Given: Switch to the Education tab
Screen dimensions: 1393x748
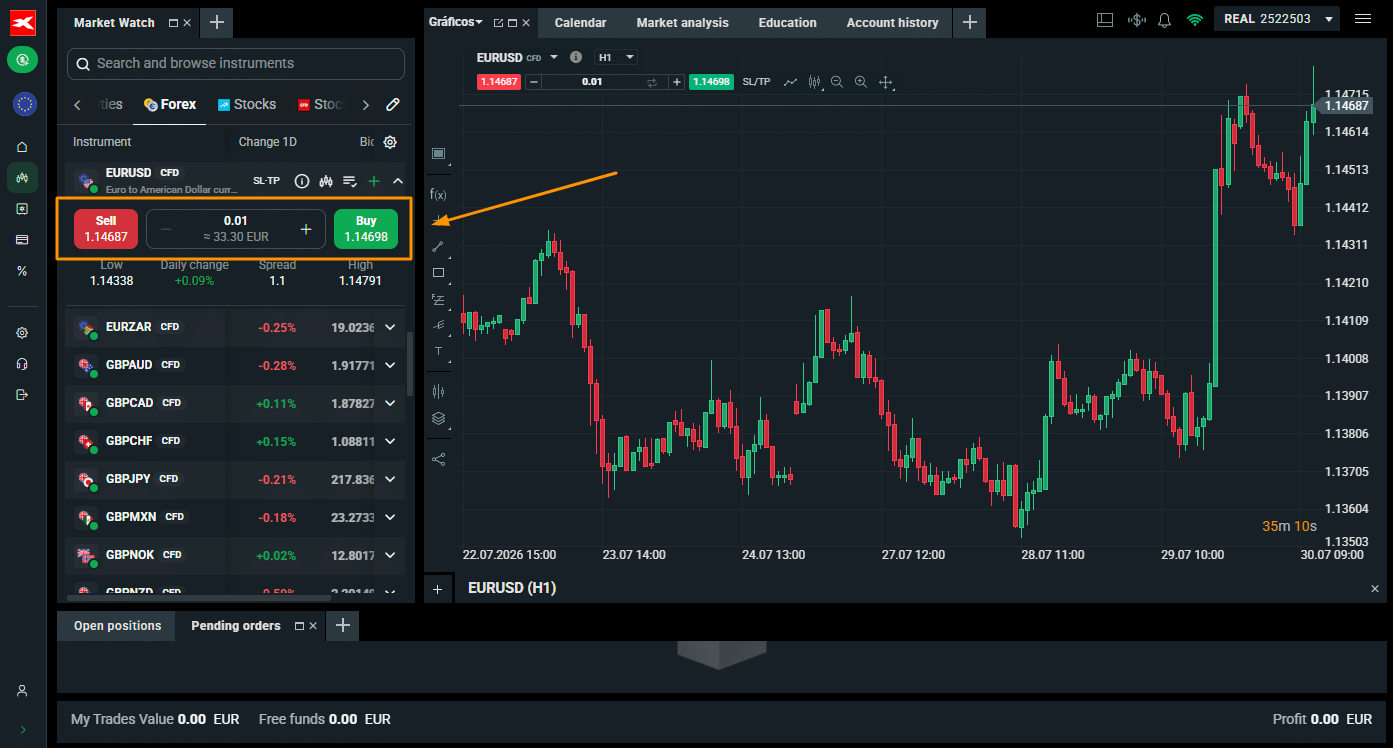Looking at the screenshot, I should pyautogui.click(x=788, y=22).
